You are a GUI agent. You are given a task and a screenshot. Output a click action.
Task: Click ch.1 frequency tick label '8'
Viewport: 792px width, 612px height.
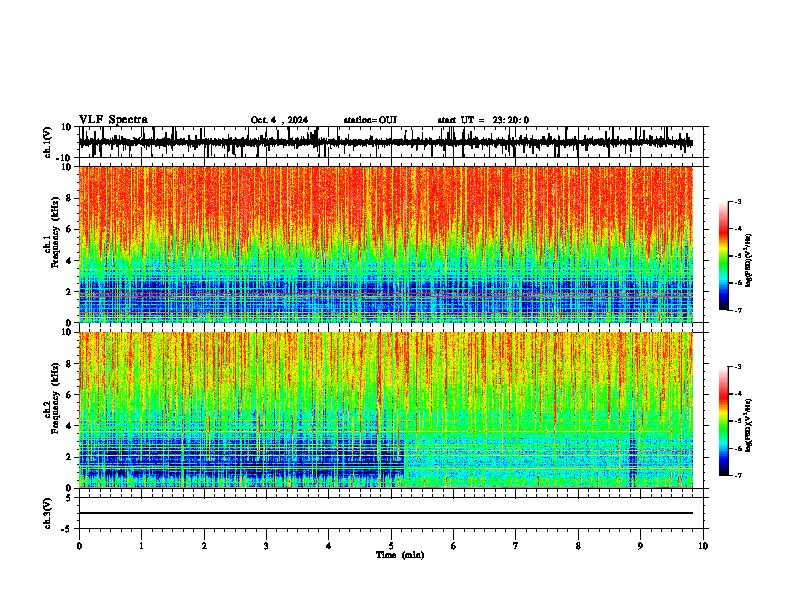coord(70,198)
